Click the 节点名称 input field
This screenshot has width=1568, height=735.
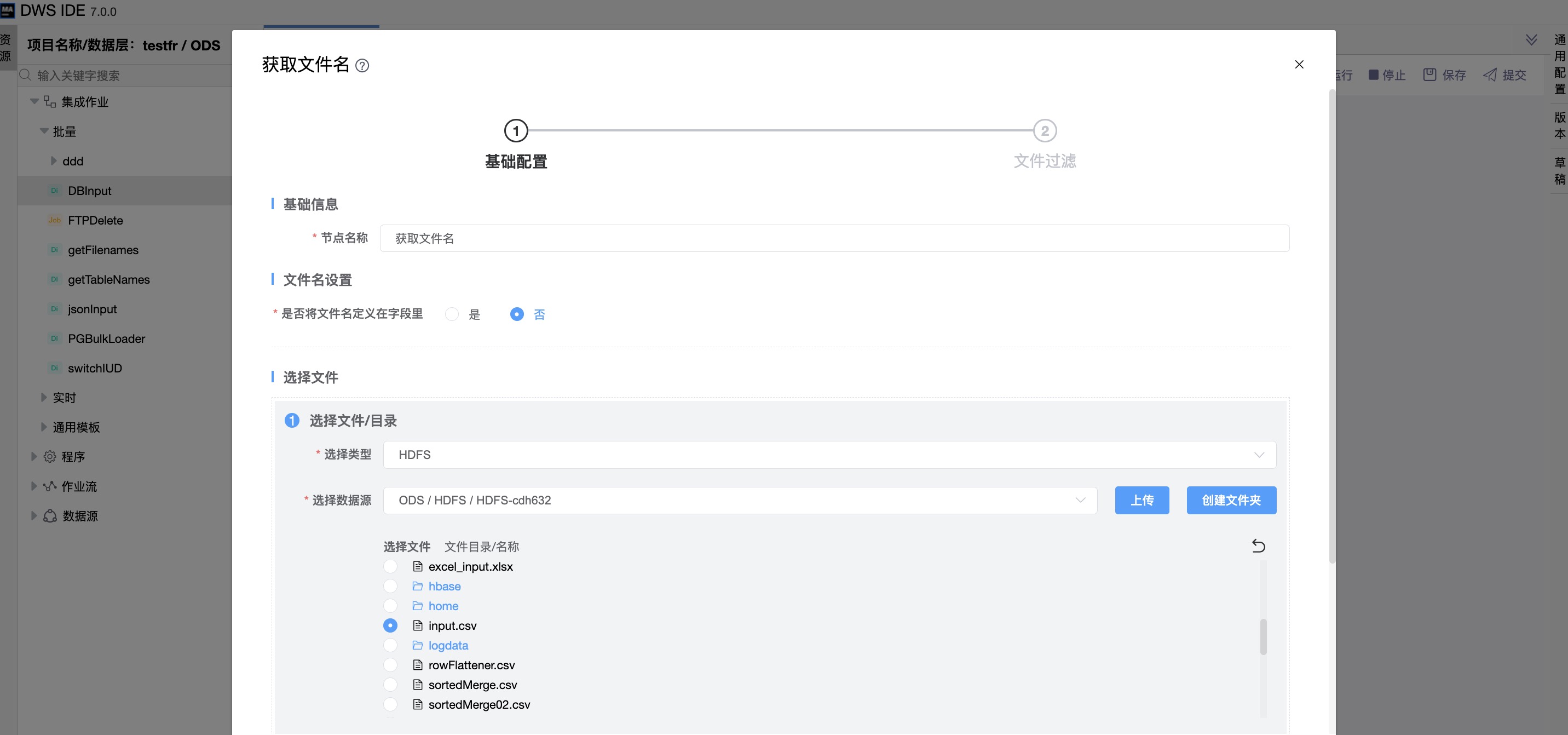834,238
